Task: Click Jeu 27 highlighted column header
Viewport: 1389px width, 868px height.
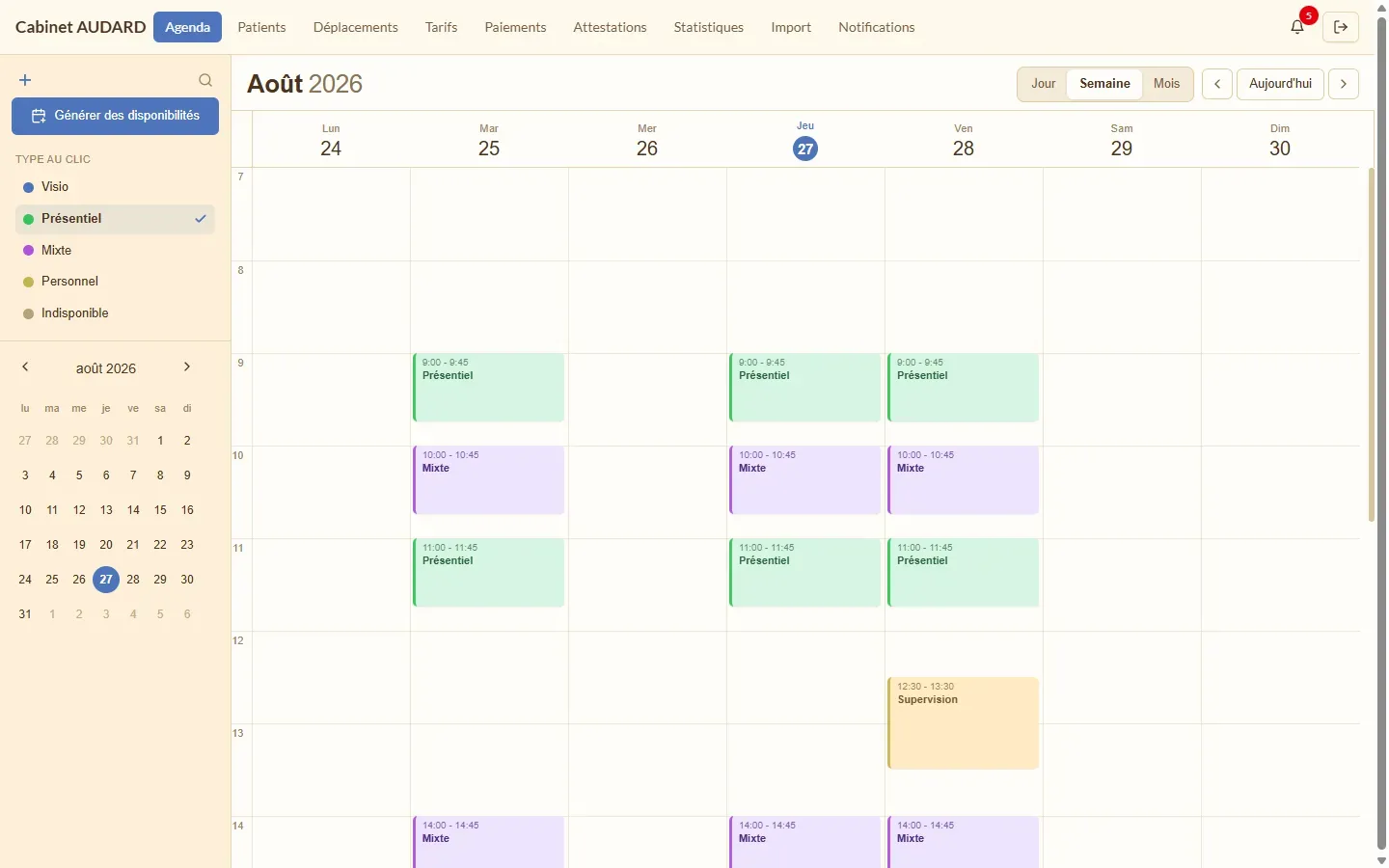Action: 805,141
